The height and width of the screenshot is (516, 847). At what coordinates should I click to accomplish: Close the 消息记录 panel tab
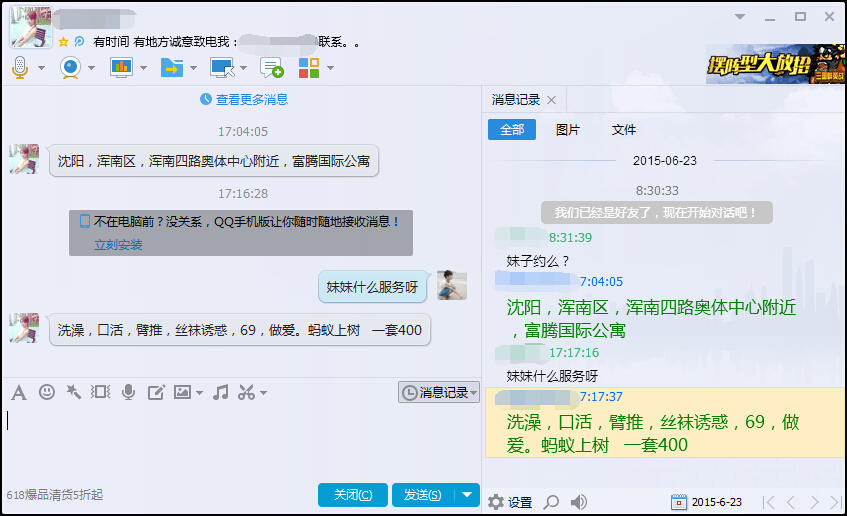tap(552, 100)
